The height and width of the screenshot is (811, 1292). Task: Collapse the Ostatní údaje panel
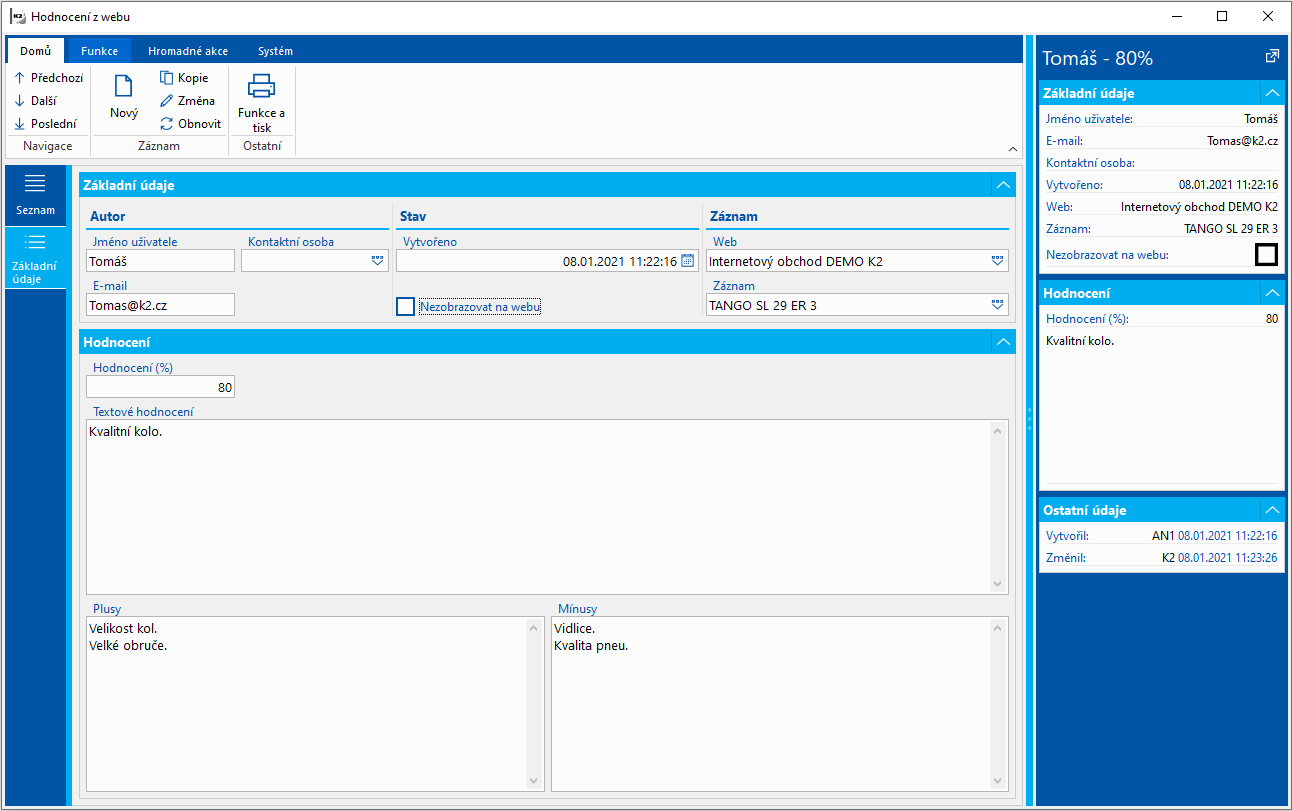(x=1272, y=510)
